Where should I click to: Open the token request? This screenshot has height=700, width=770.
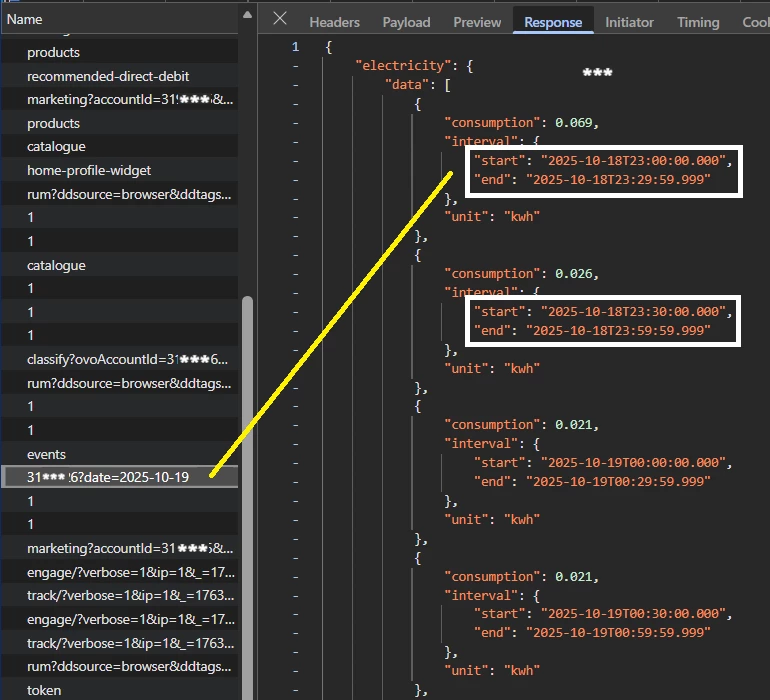[x=44, y=690]
